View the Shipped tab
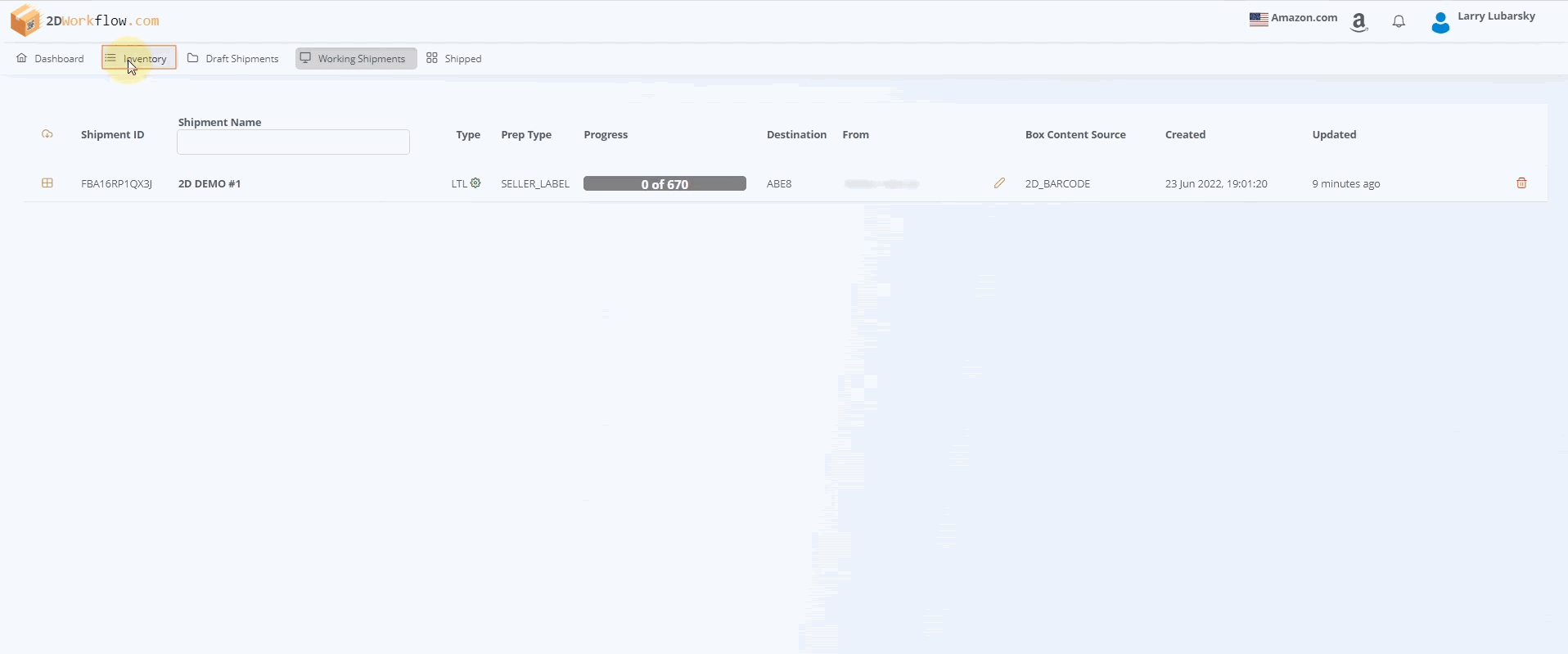Image resolution: width=1568 pixels, height=654 pixels. coord(454,58)
